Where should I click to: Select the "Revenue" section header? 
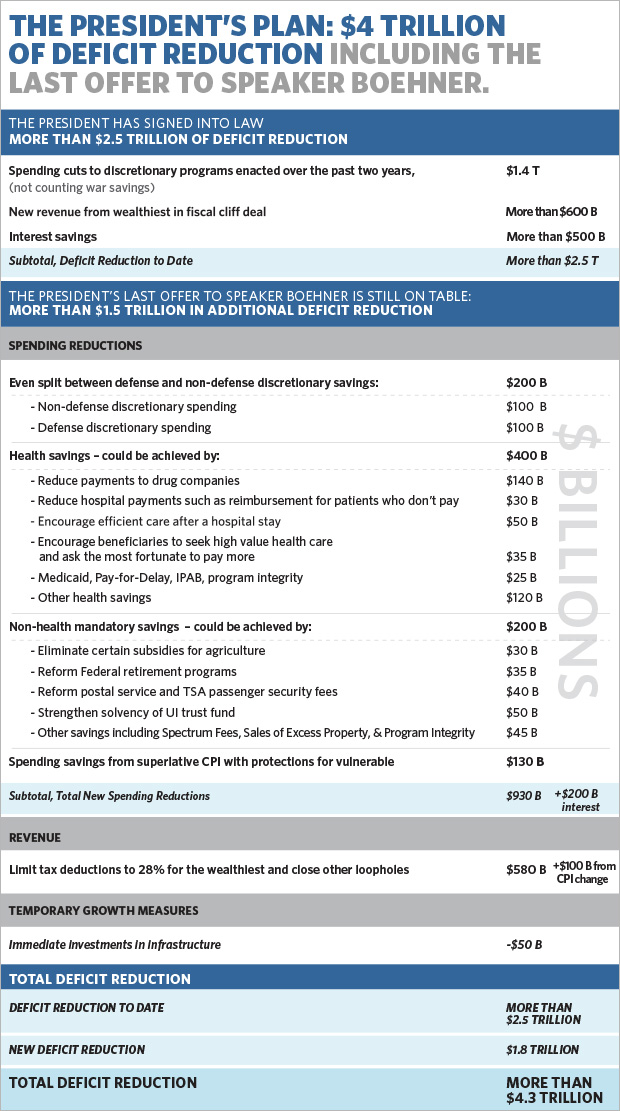coord(38,836)
